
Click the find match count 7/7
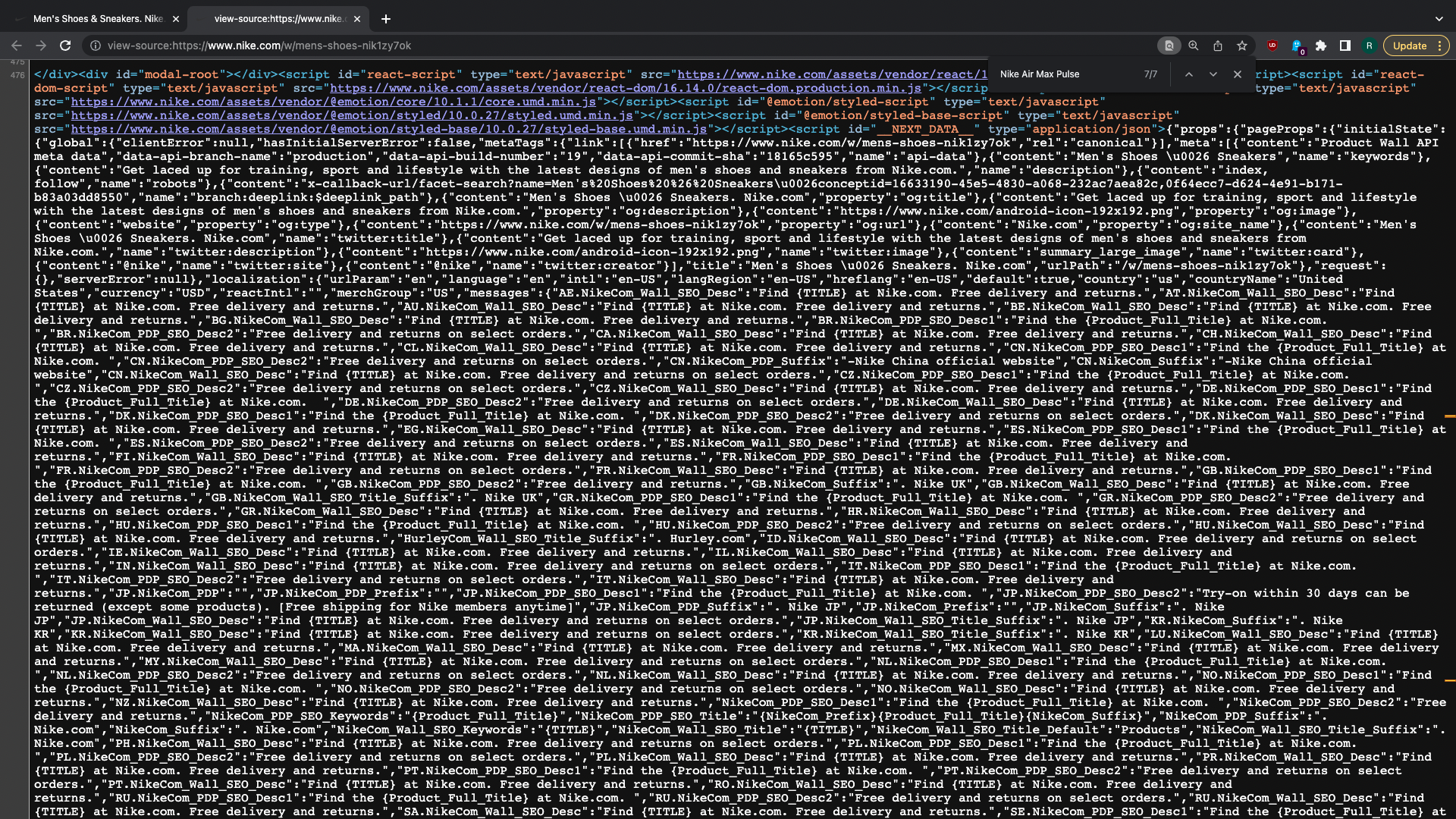(x=1150, y=74)
